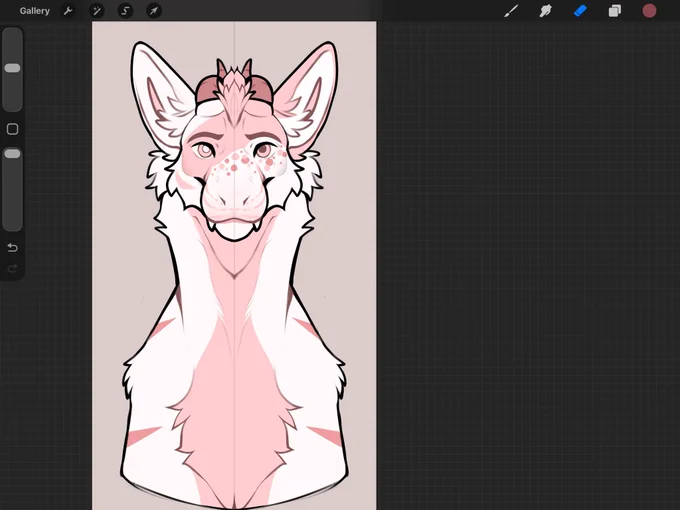Open the Layers panel
The width and height of the screenshot is (680, 510).
click(x=615, y=11)
